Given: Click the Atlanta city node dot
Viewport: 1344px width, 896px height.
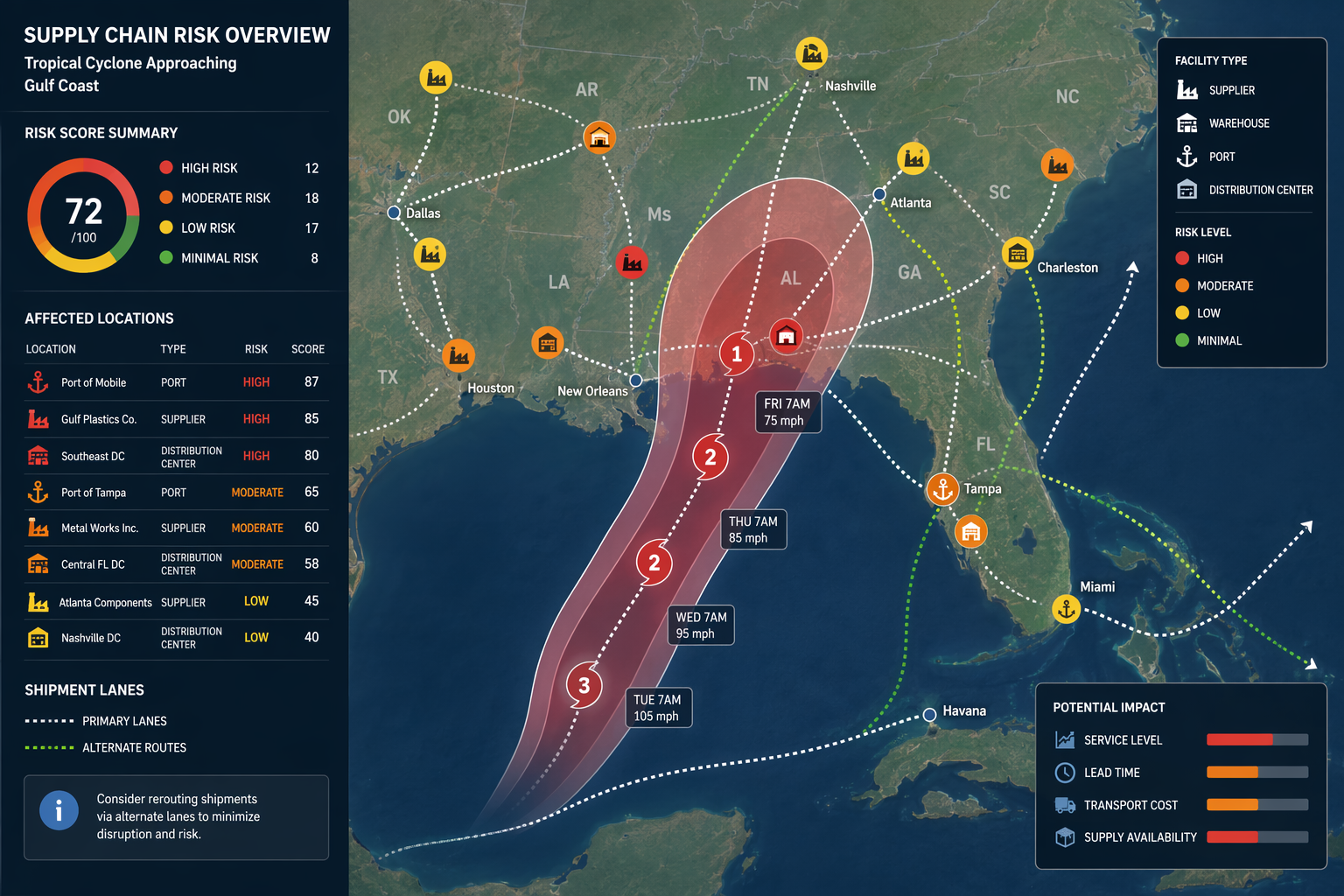Looking at the screenshot, I should tap(879, 194).
